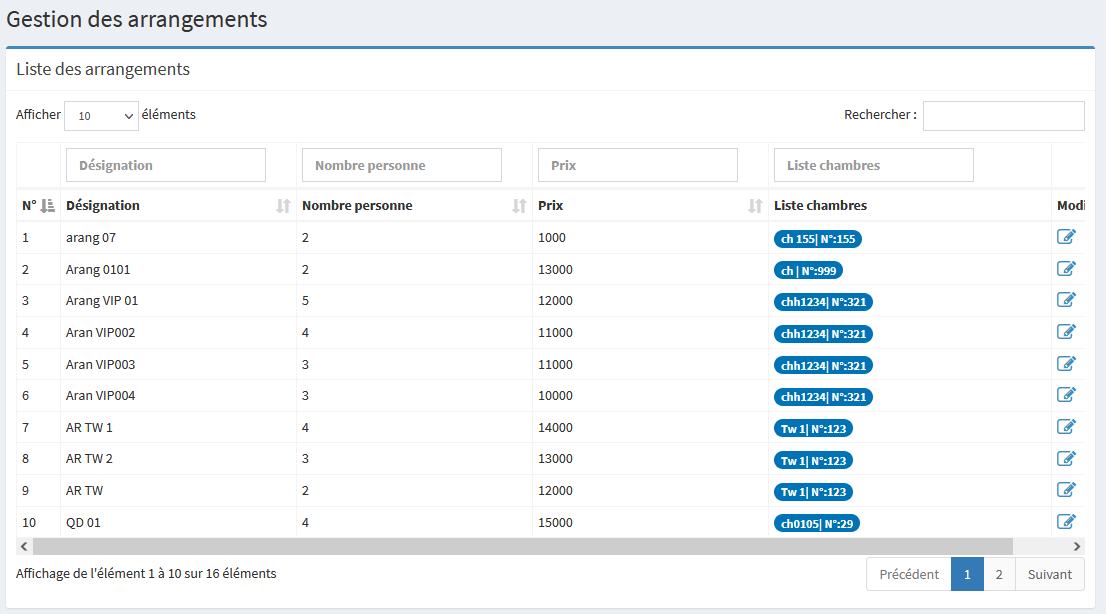Open edit icon for Aran VIP003

tap(1066, 363)
